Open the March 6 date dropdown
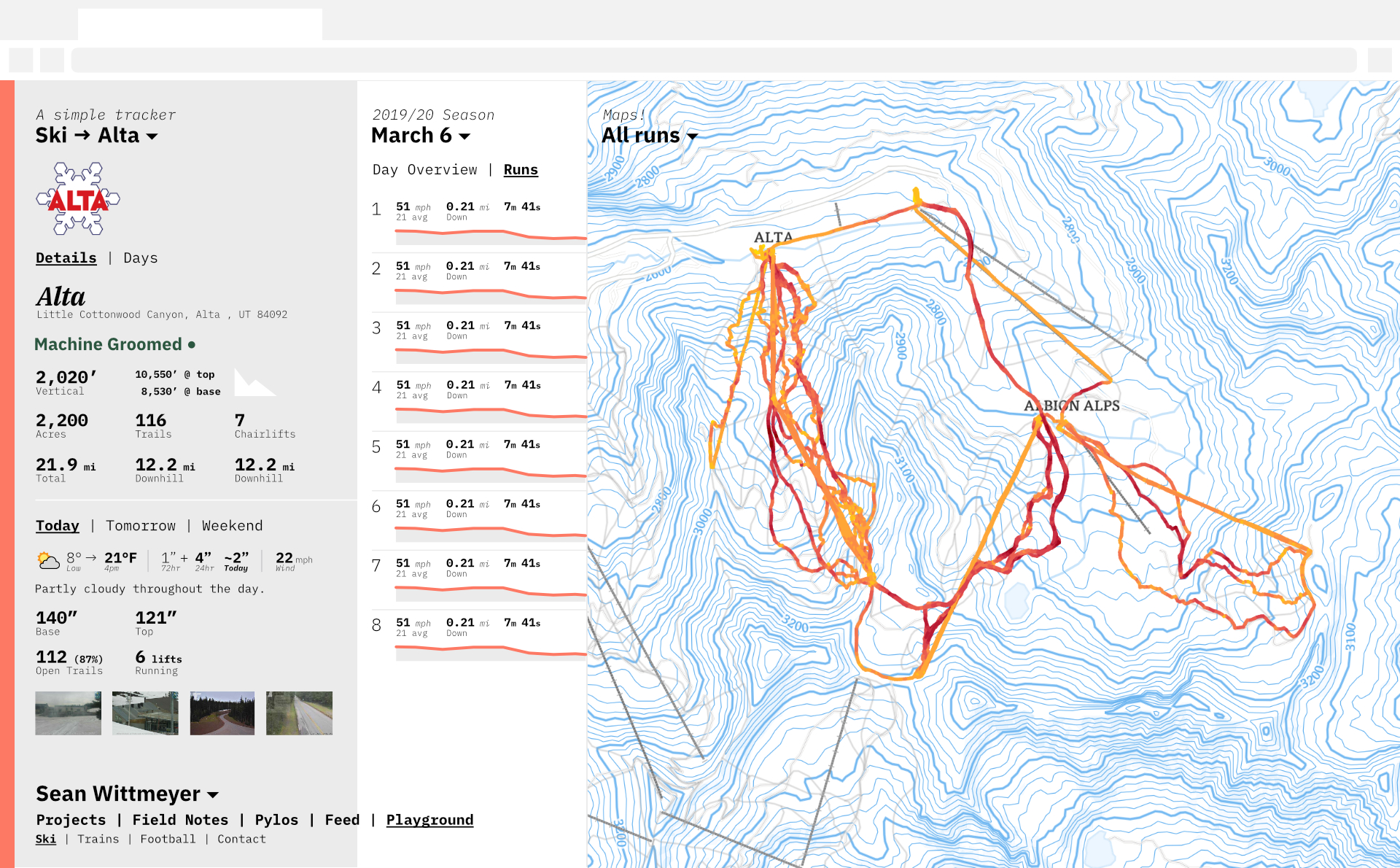 (x=464, y=136)
